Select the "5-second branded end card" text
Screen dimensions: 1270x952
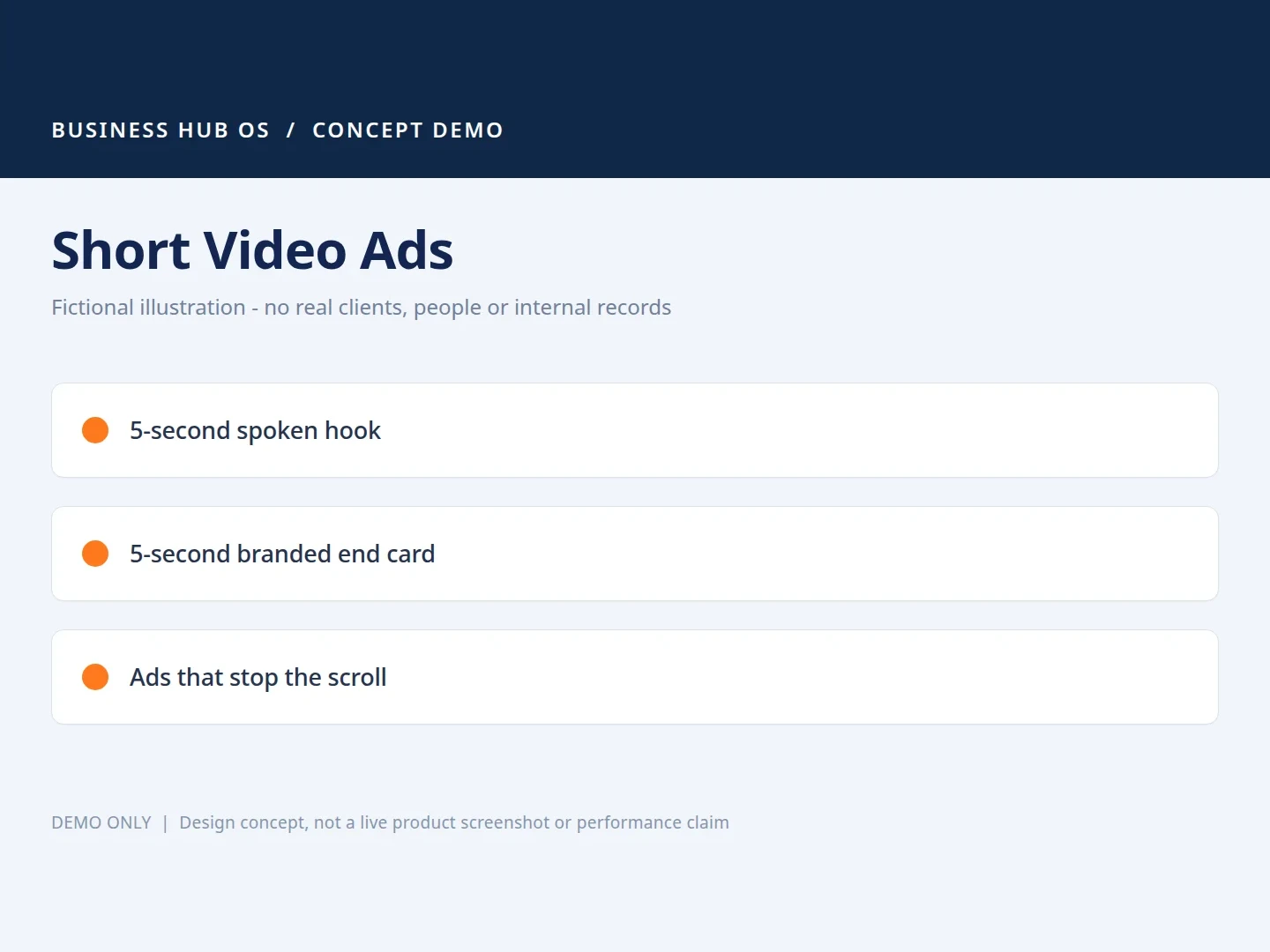[x=282, y=554]
